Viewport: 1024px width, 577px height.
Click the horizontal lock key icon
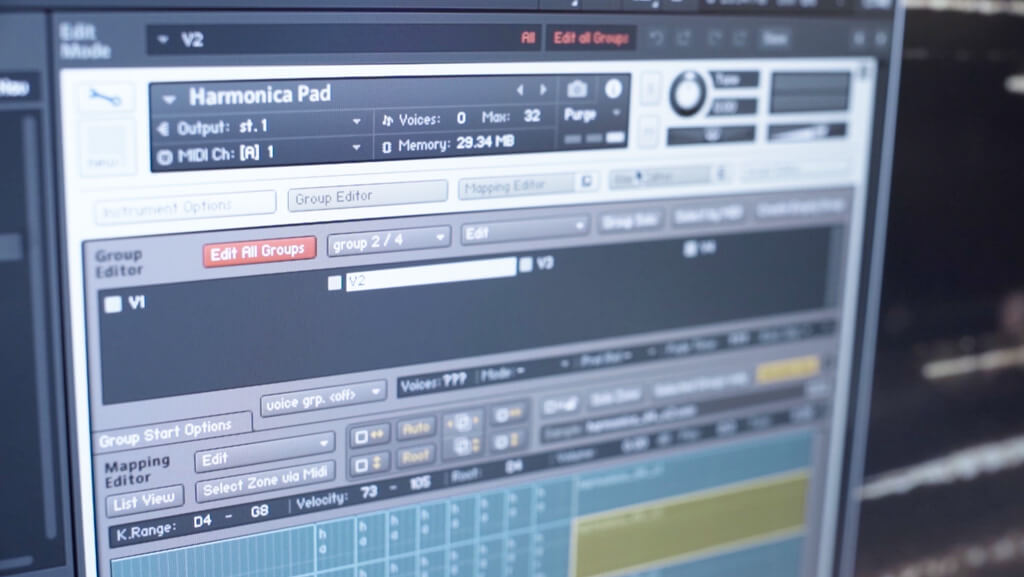point(369,435)
